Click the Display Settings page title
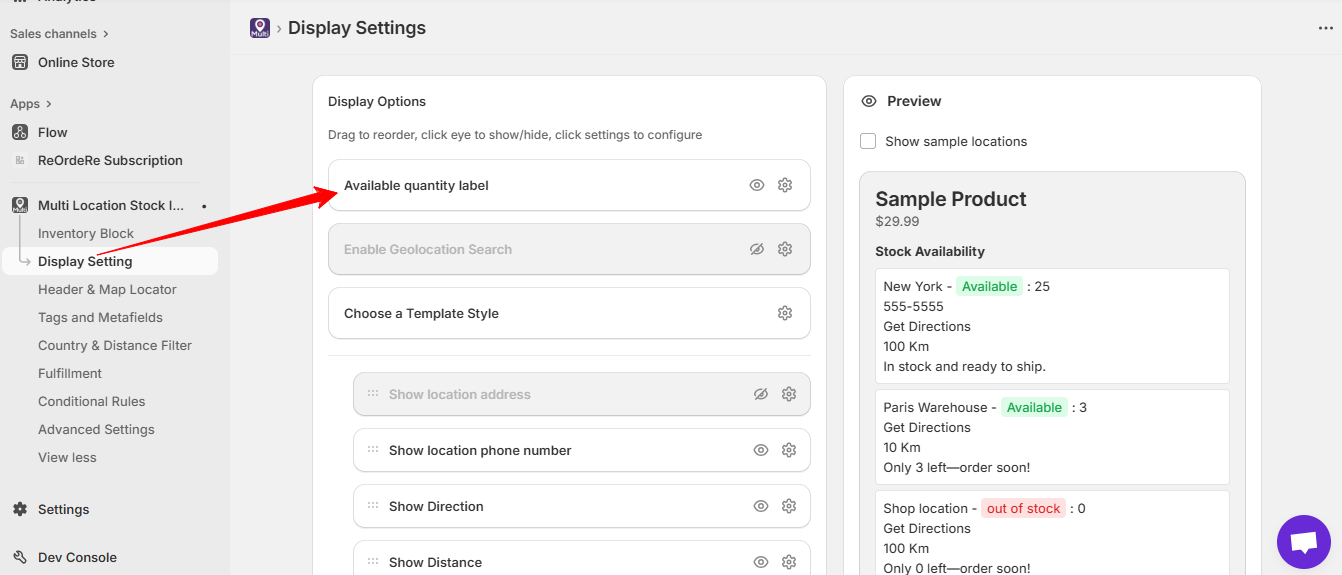The image size is (1342, 575). (357, 28)
